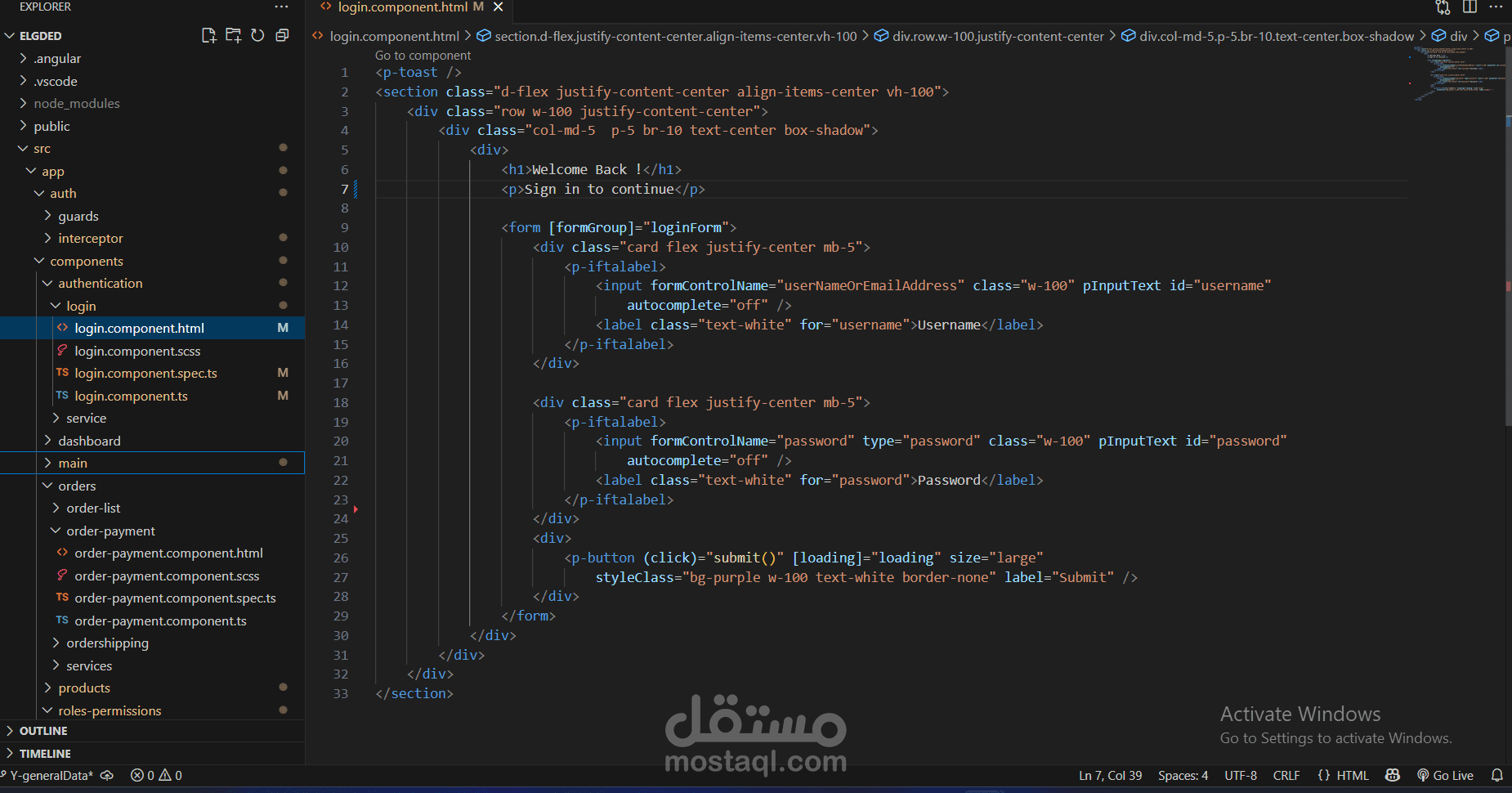
Task: Select login.component.html breadcrumb item
Action: click(x=394, y=36)
